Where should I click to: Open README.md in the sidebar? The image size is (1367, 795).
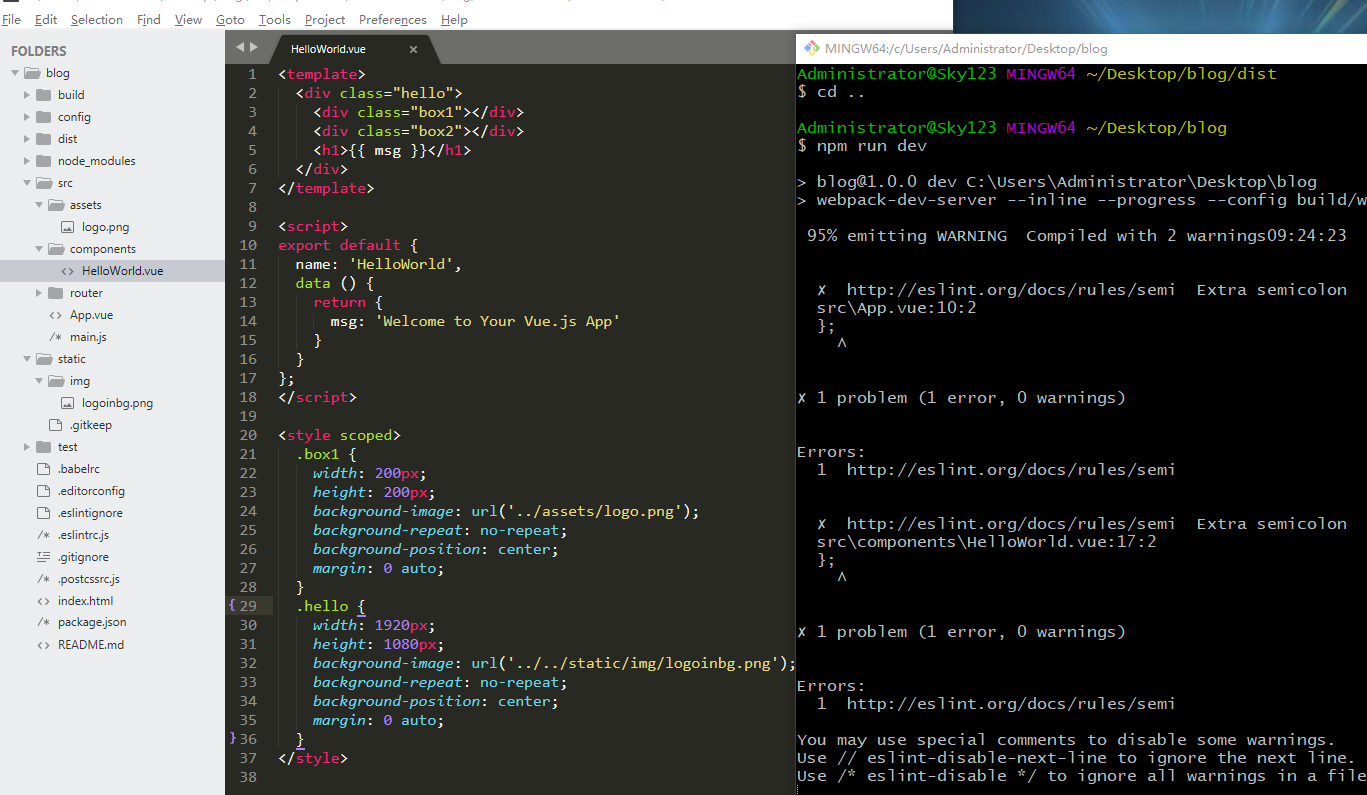[x=91, y=645]
